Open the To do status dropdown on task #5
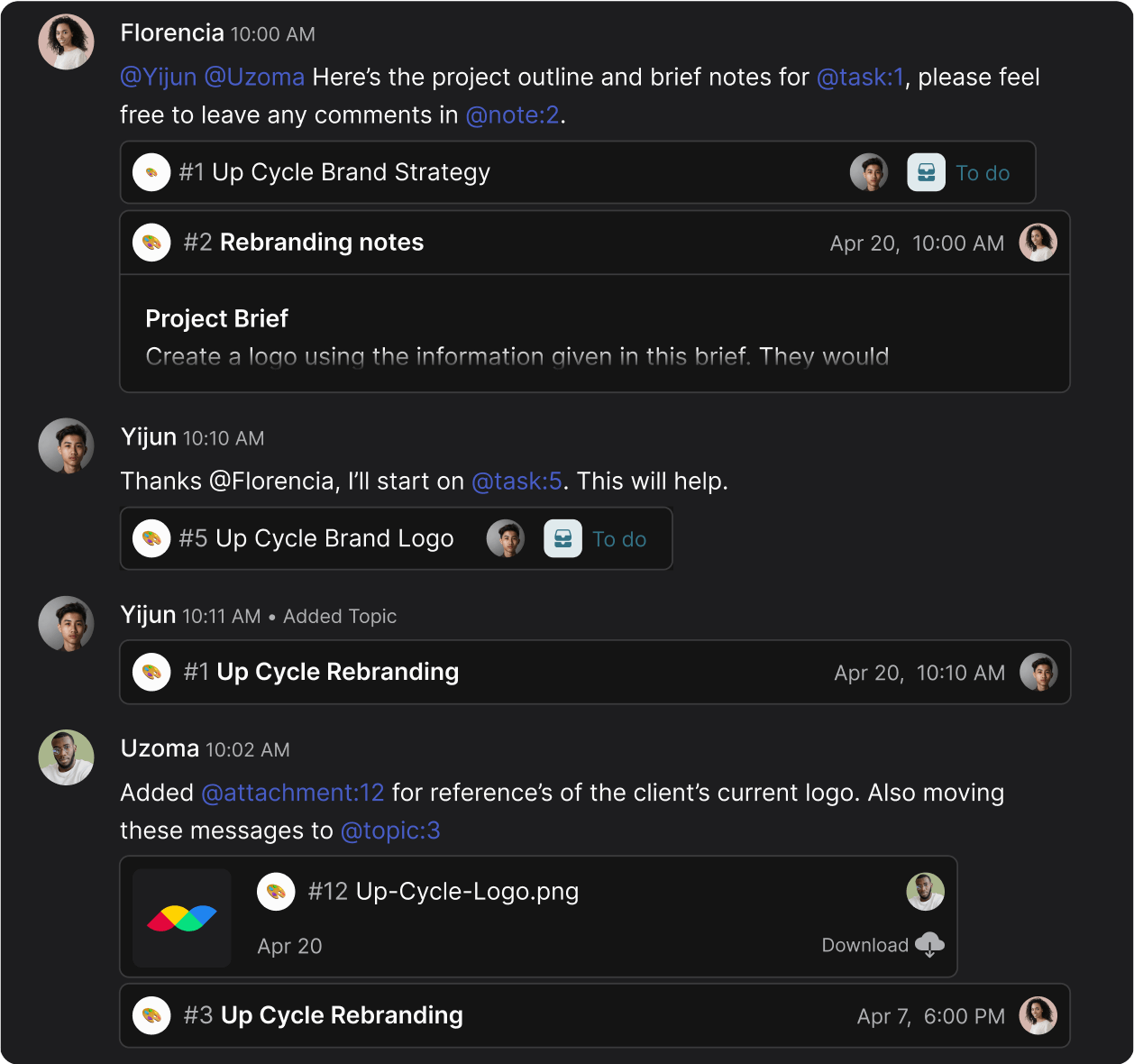1134x1064 pixels. 619,538
